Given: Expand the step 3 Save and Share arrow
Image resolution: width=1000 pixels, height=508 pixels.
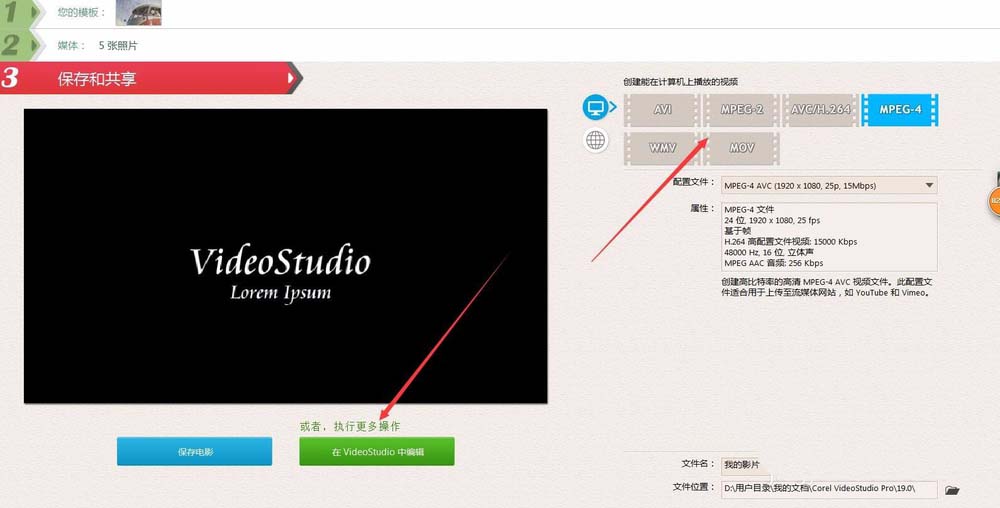Looking at the screenshot, I should pos(291,78).
